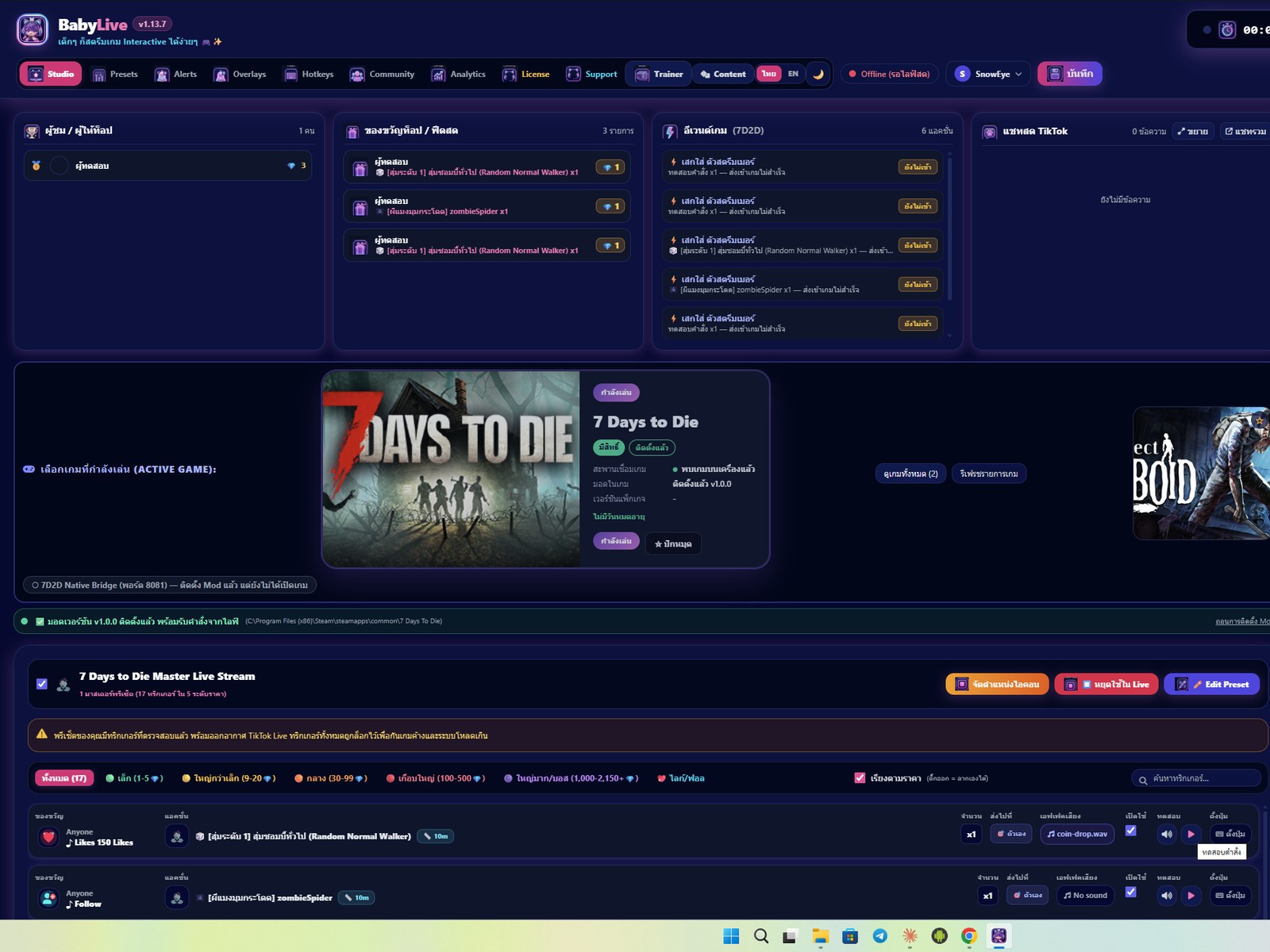
Task: Click the BabyLive app icon in taskbar
Action: click(x=999, y=936)
